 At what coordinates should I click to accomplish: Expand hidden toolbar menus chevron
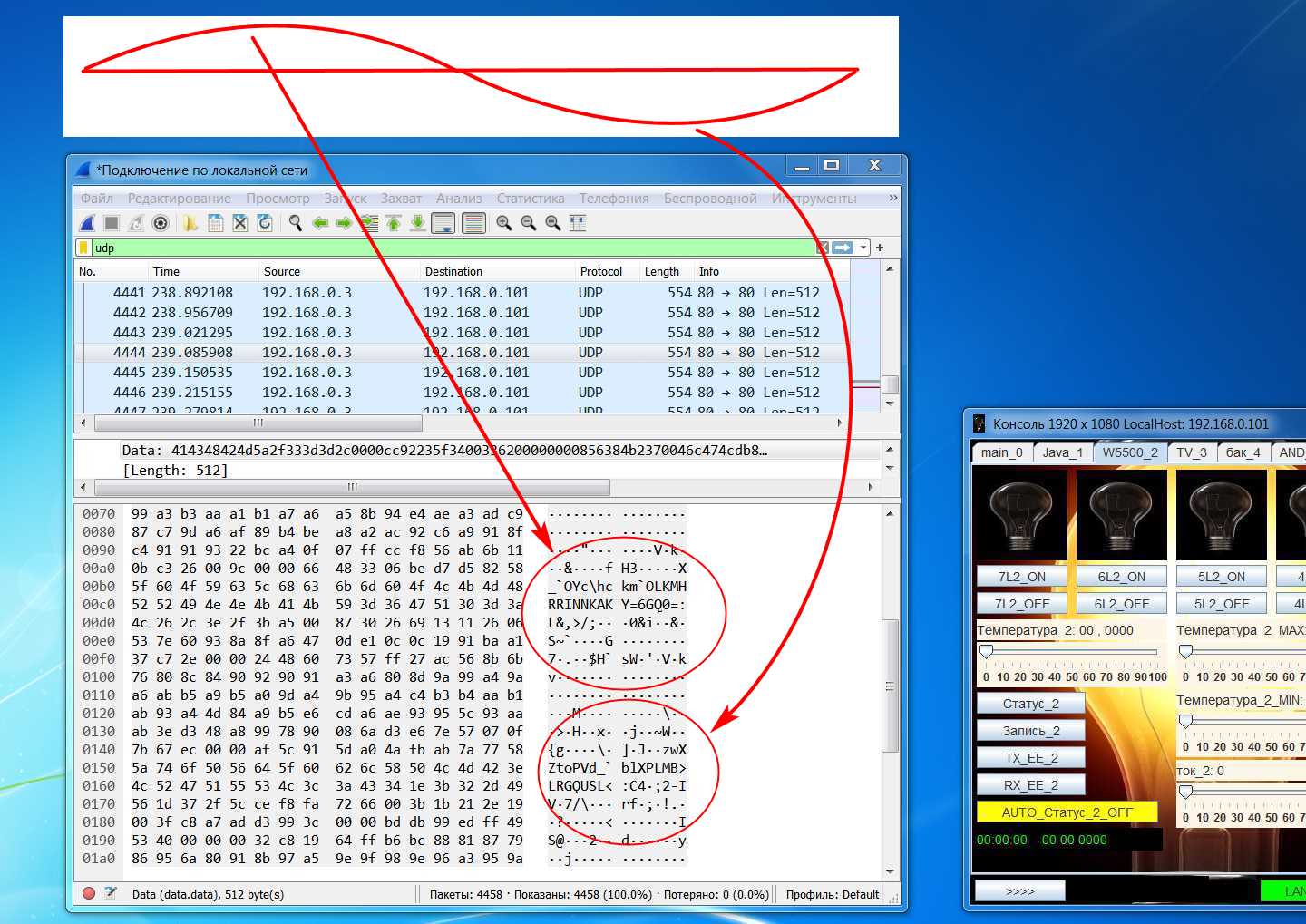coord(893,198)
